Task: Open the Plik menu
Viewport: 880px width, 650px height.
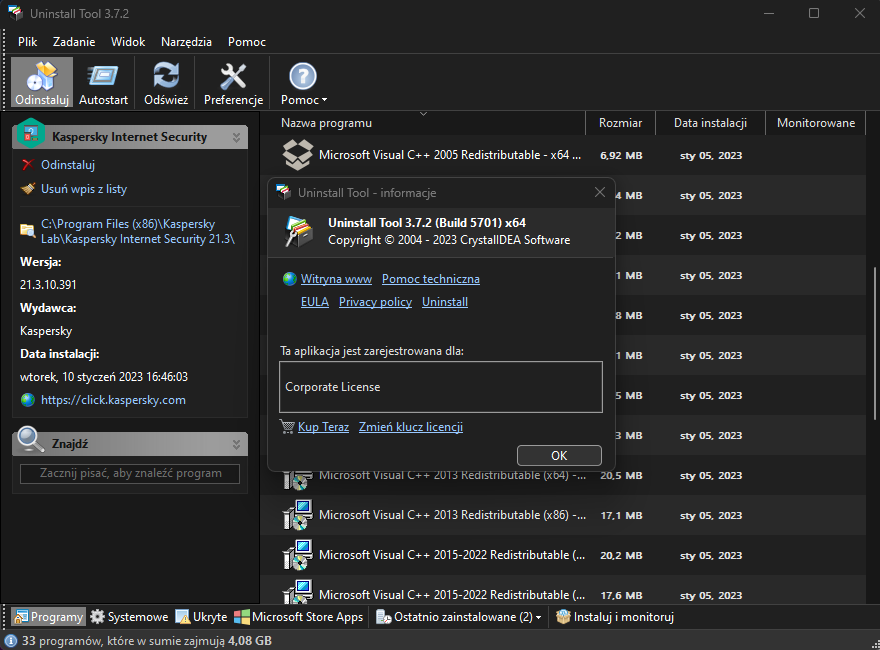Action: [x=27, y=42]
